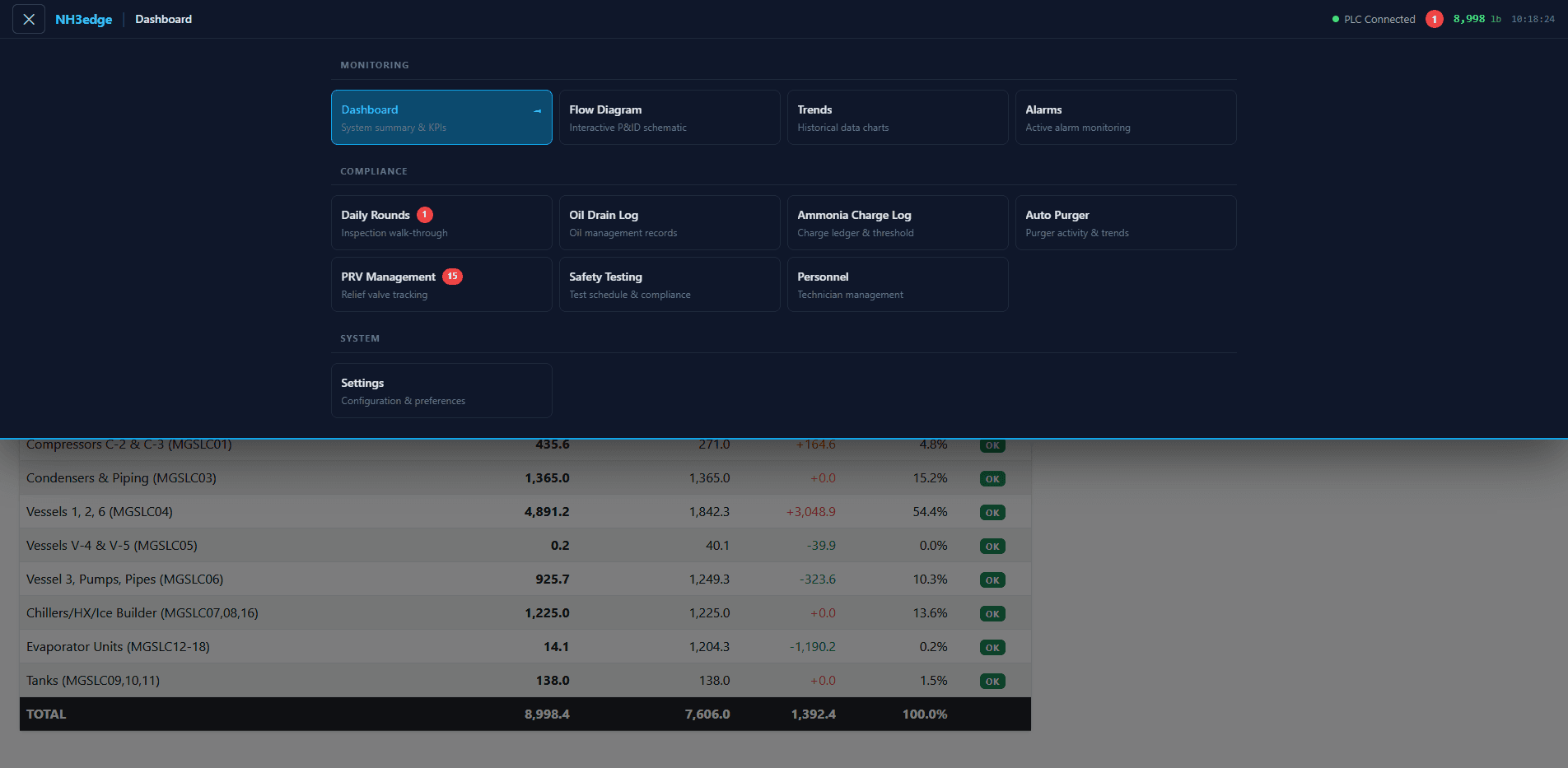
Task: Click the "15" badge on PRV Management
Action: 452,277
